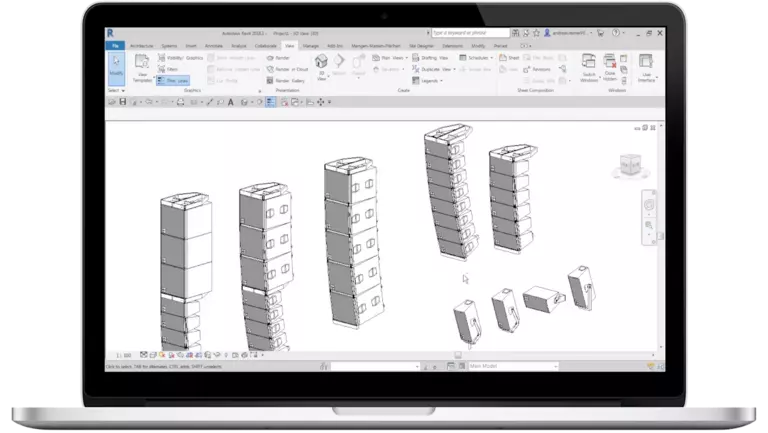Open the Schedules dropdown
768x433 pixels.
click(476, 58)
